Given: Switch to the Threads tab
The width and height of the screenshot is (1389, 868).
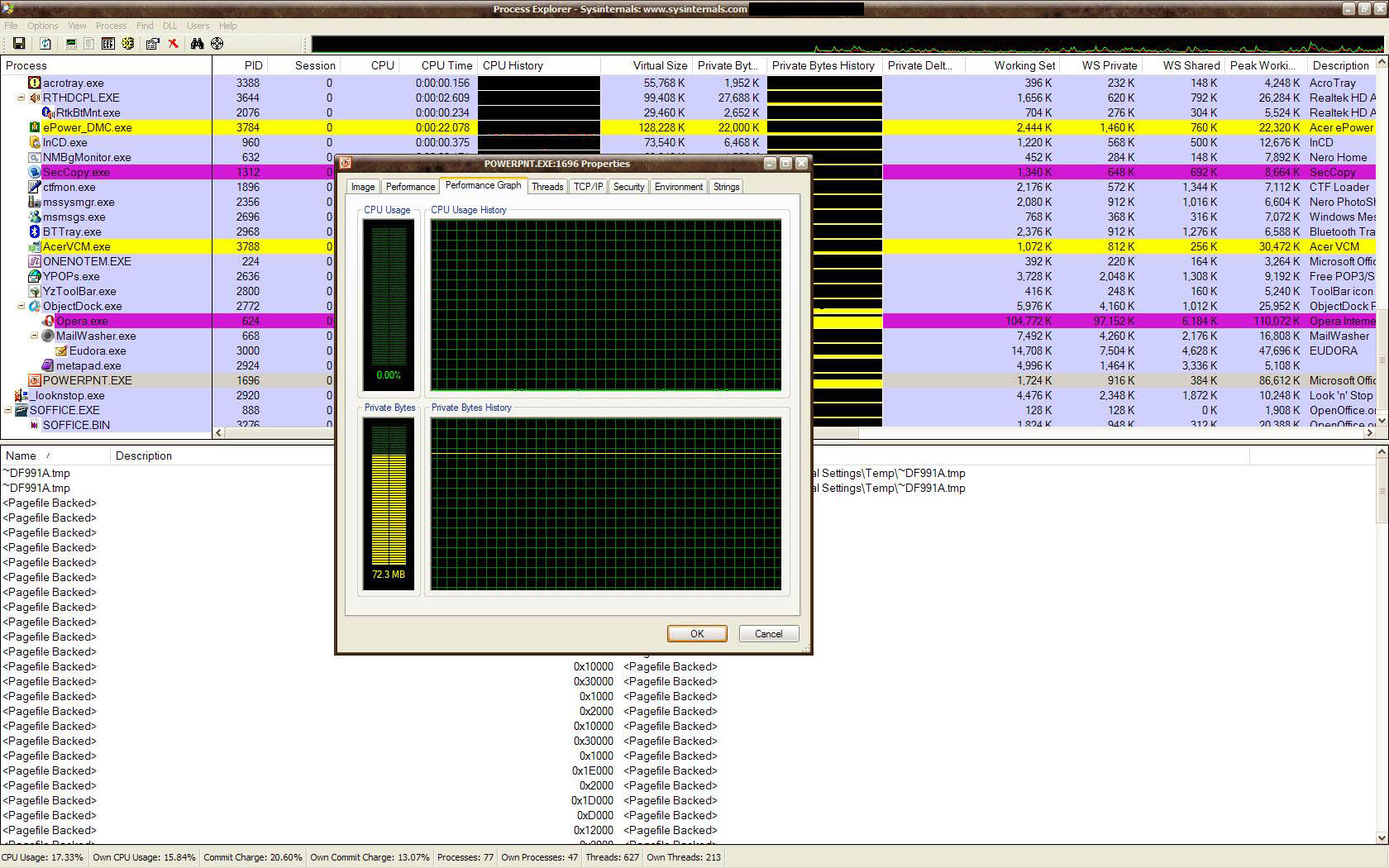Looking at the screenshot, I should click(547, 187).
